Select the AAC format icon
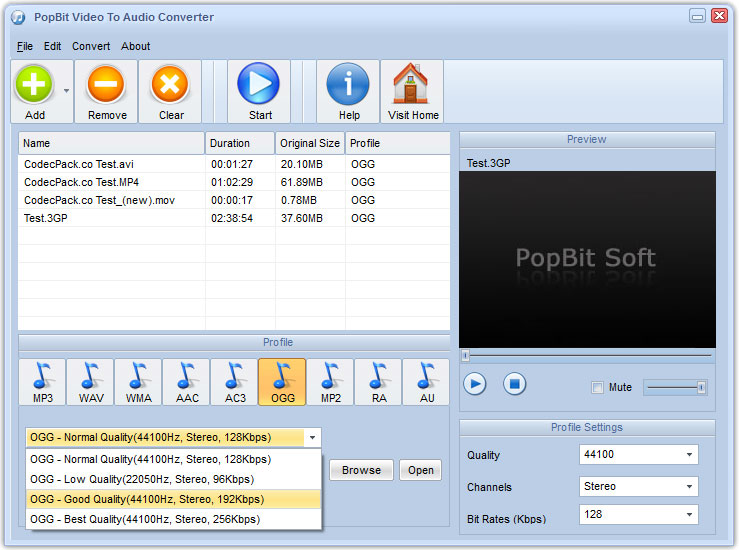The width and height of the screenshot is (739, 550). click(x=187, y=382)
